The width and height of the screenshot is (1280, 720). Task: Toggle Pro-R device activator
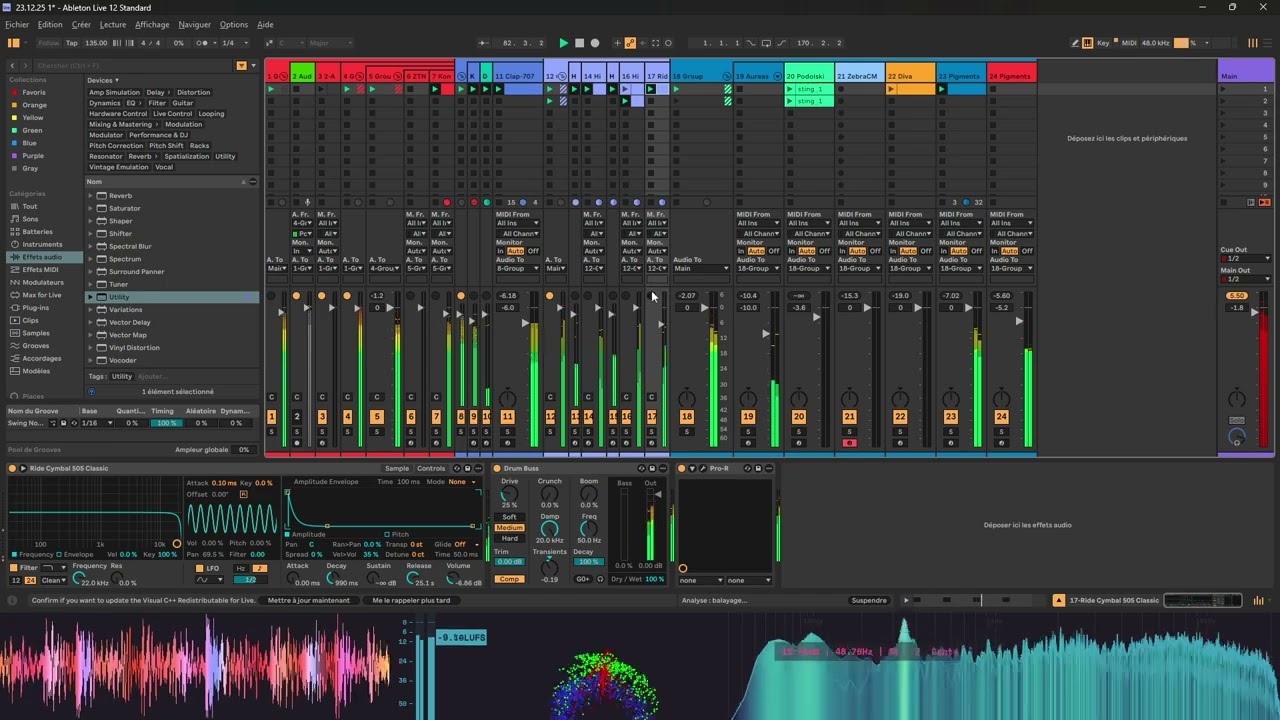tap(682, 468)
